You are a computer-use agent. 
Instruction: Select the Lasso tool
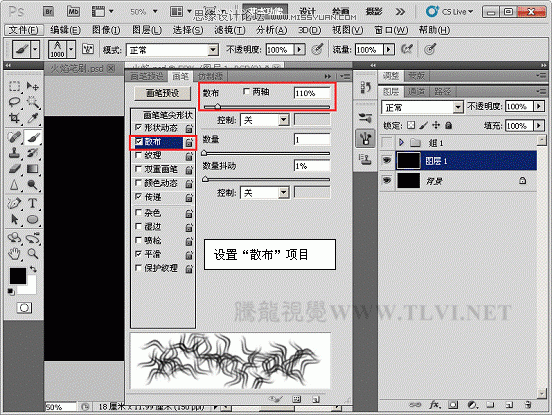14,102
